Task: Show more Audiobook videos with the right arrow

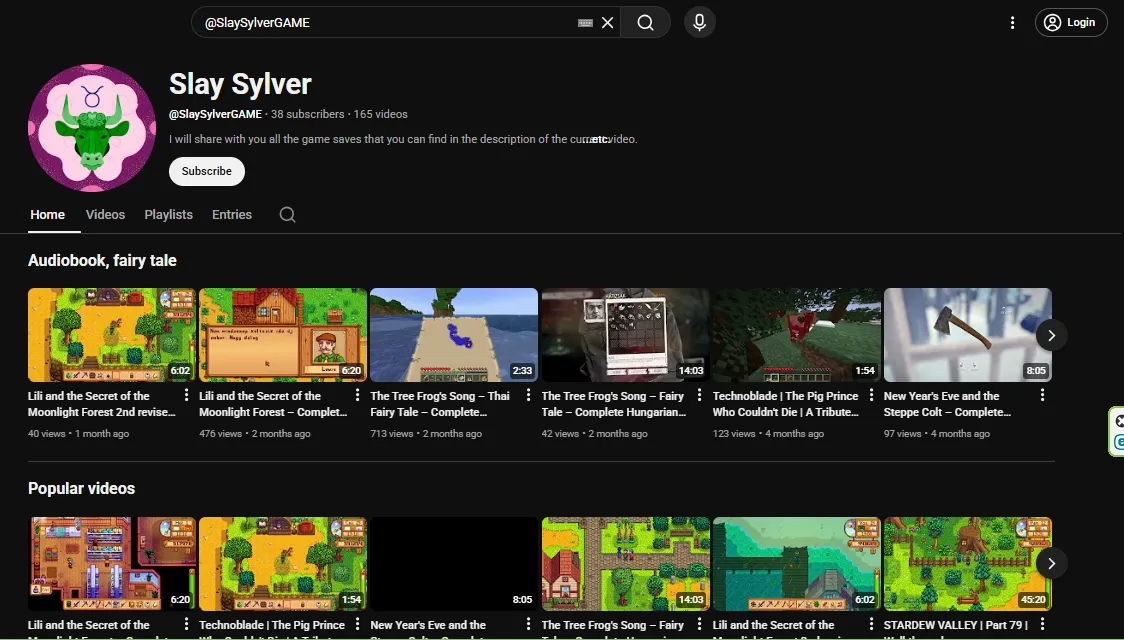Action: [1051, 335]
